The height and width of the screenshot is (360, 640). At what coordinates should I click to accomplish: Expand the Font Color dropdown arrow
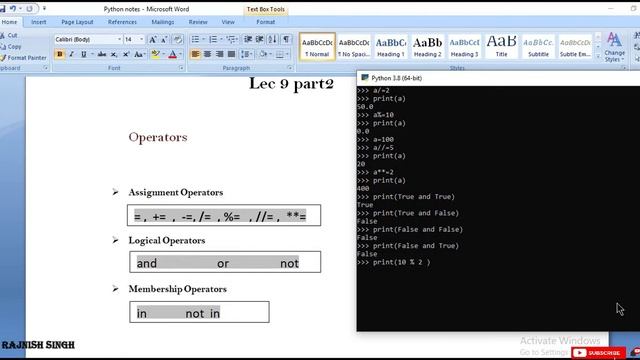(x=180, y=54)
